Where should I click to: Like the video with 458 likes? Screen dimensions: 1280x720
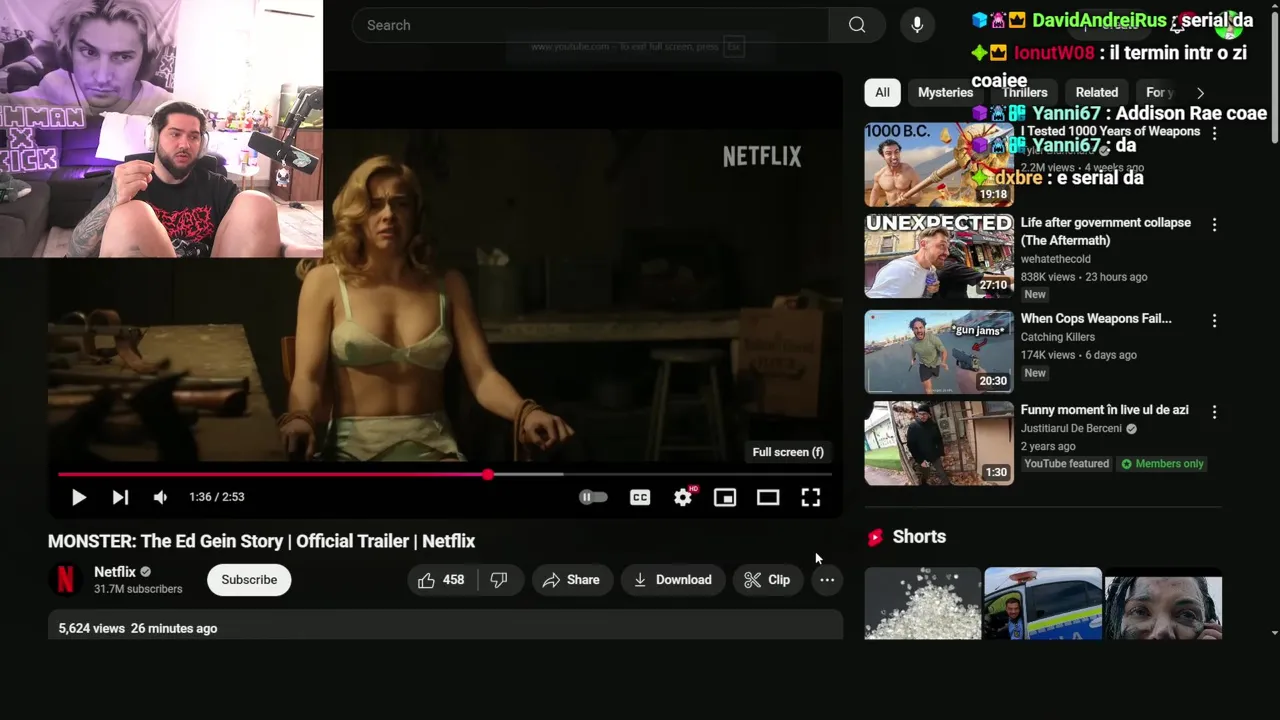pyautogui.click(x=442, y=580)
